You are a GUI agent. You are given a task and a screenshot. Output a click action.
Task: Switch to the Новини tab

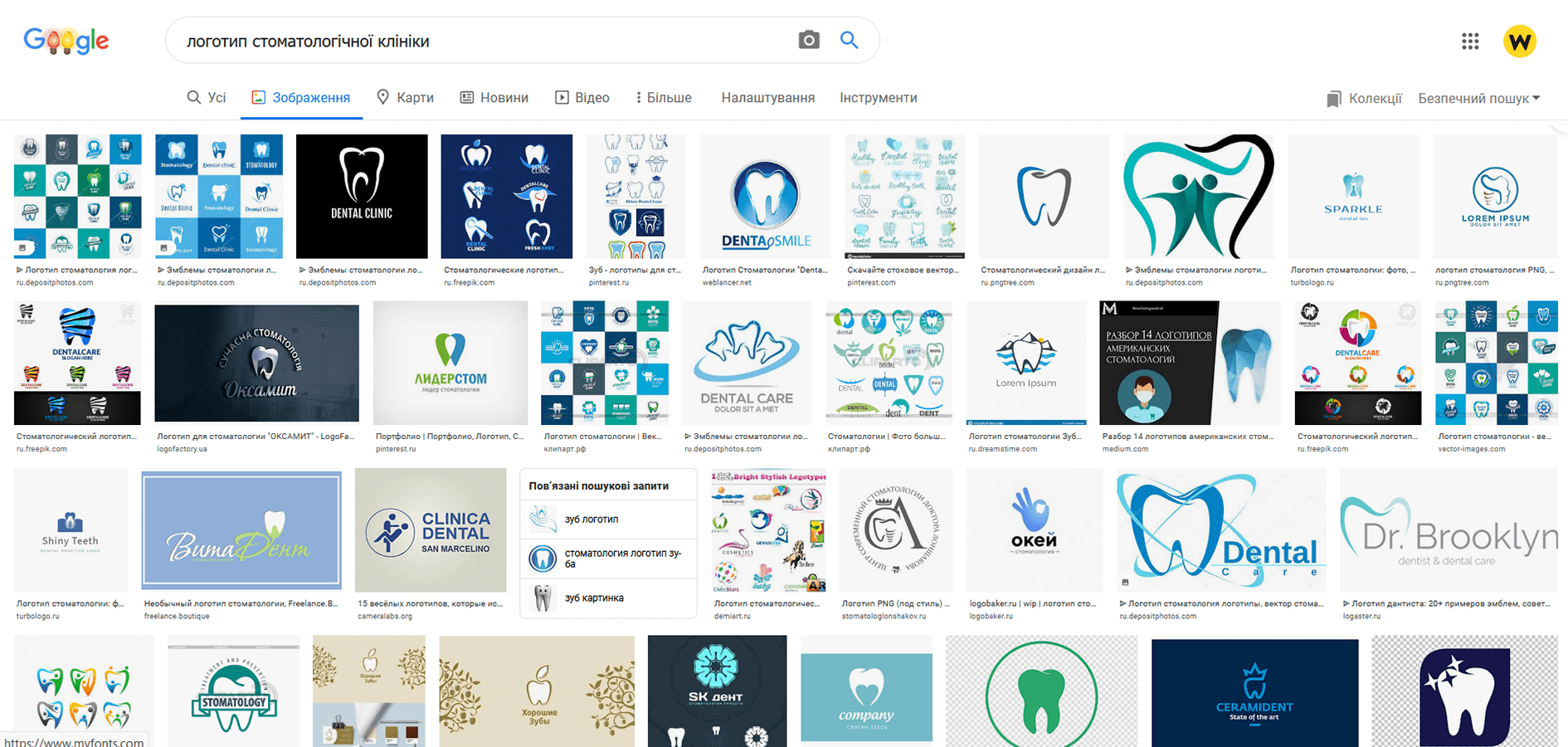click(494, 98)
